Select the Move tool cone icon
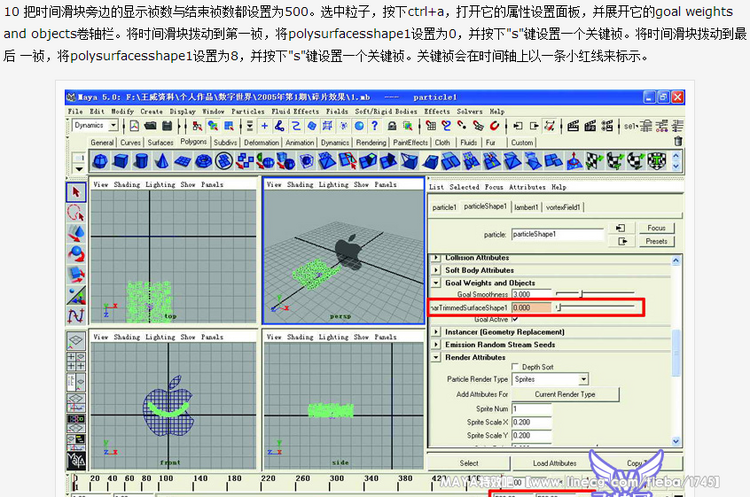This screenshot has height=497, width=750. click(x=76, y=233)
